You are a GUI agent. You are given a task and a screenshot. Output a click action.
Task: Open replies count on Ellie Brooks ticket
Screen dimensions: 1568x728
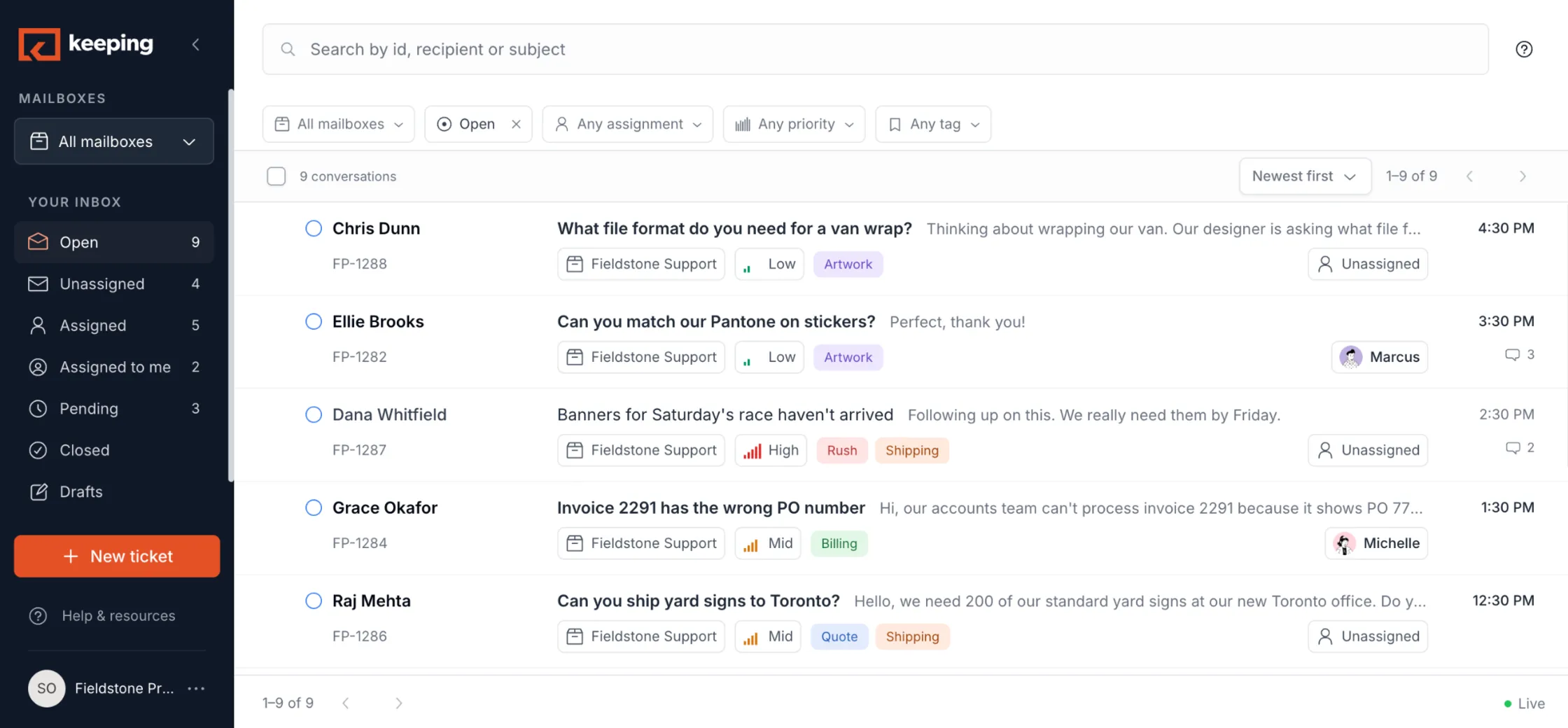click(x=1520, y=354)
